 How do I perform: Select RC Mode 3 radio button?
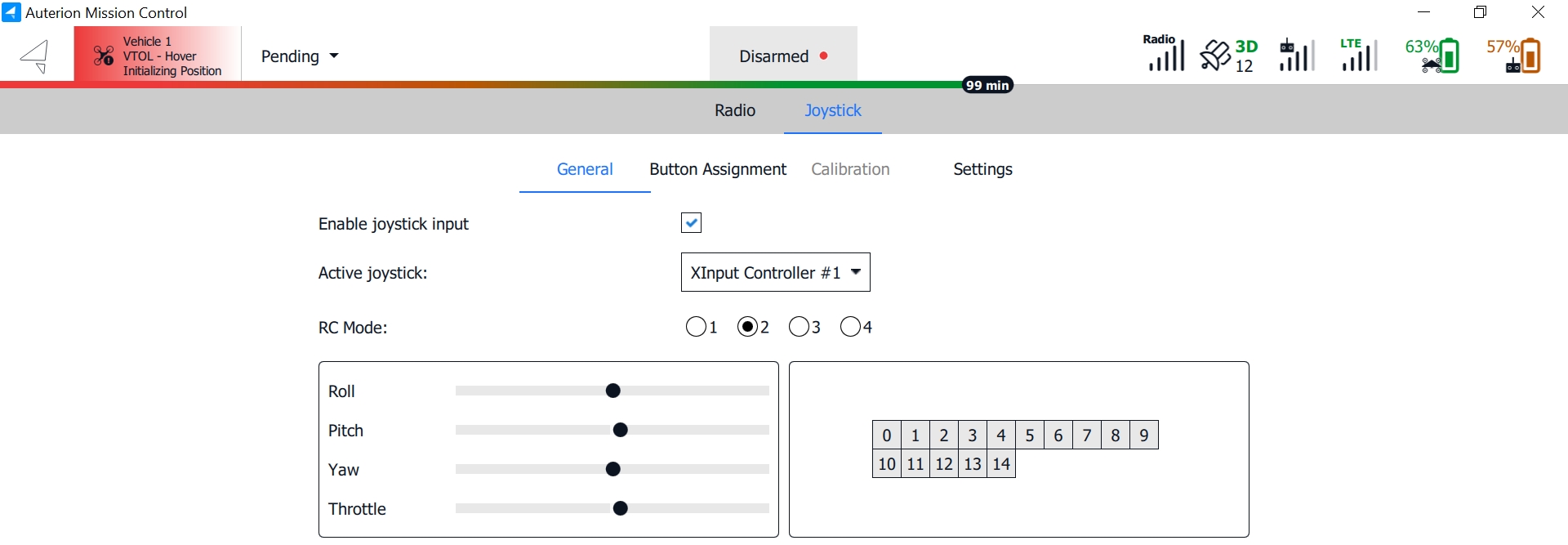799,327
